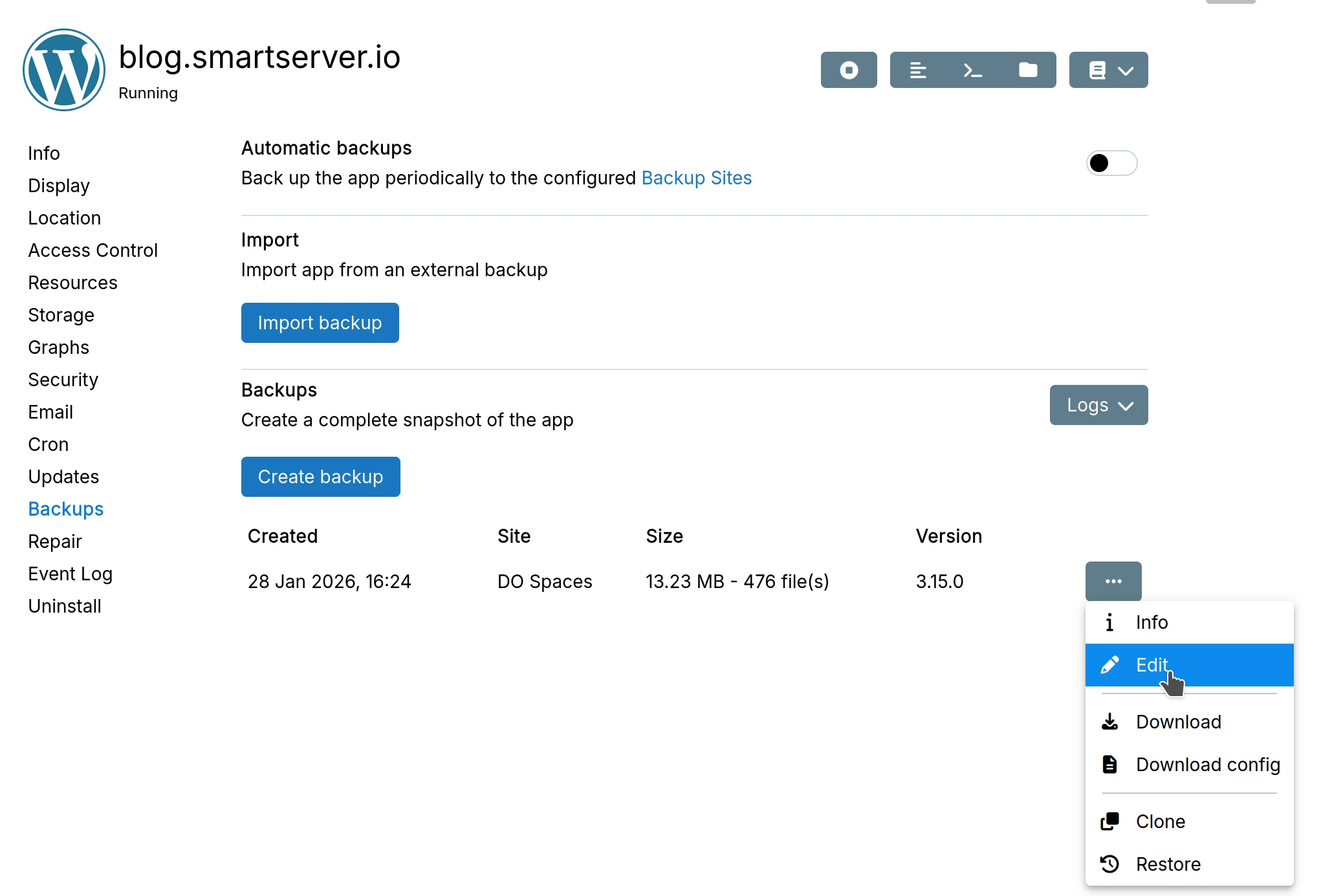Select Download config menu entry
This screenshot has height=896, width=1321.
(x=1207, y=764)
